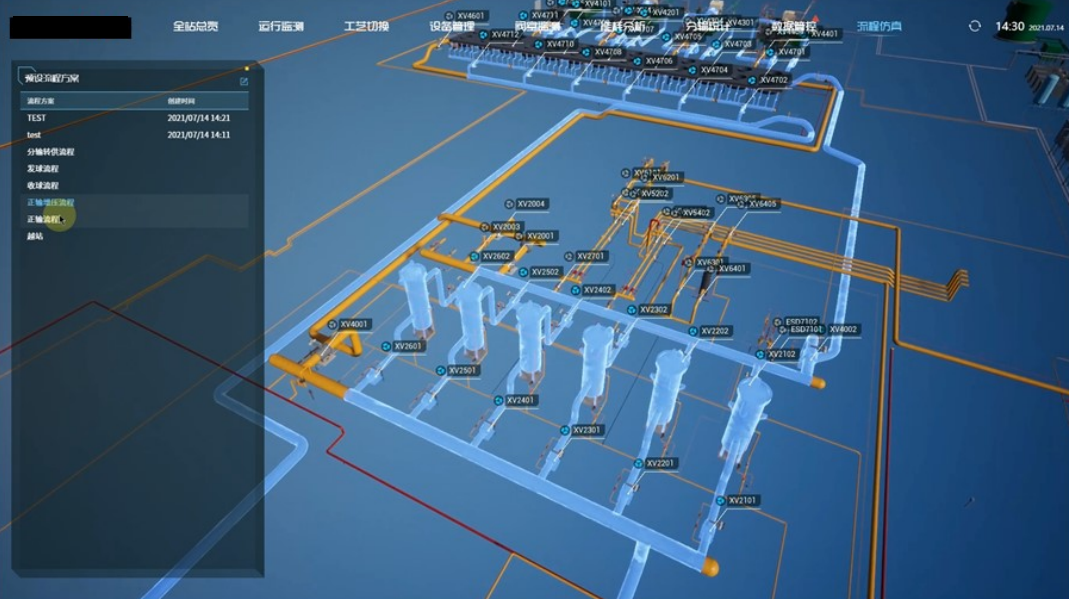Select the 越站 preset row
The height and width of the screenshot is (599, 1069).
(35, 237)
